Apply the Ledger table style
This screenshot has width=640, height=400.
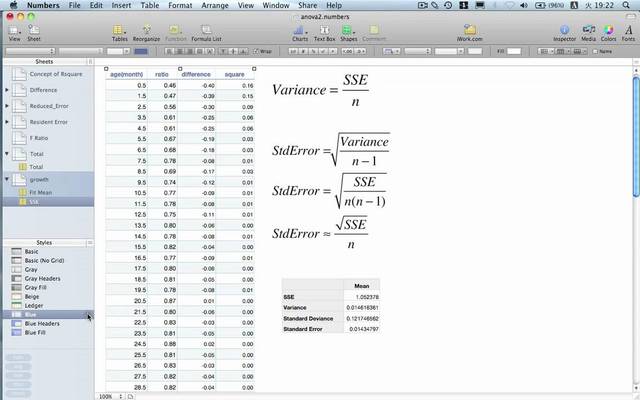34,305
